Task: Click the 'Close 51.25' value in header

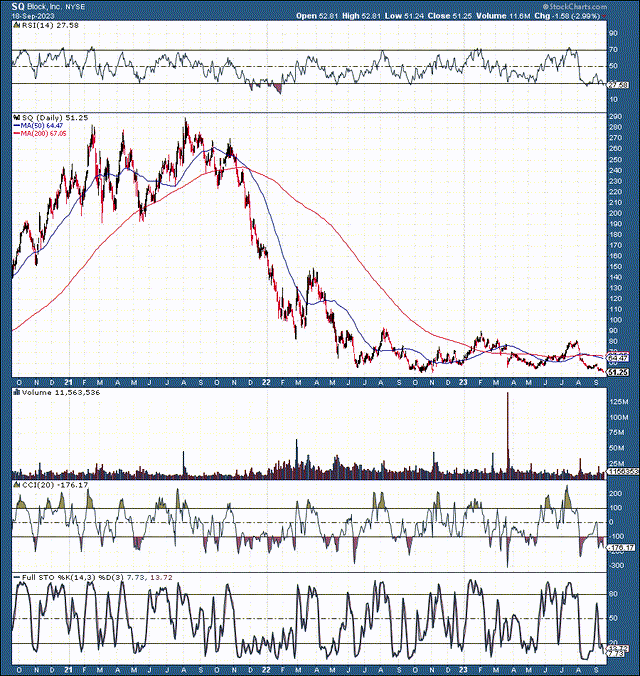Action: (x=449, y=16)
